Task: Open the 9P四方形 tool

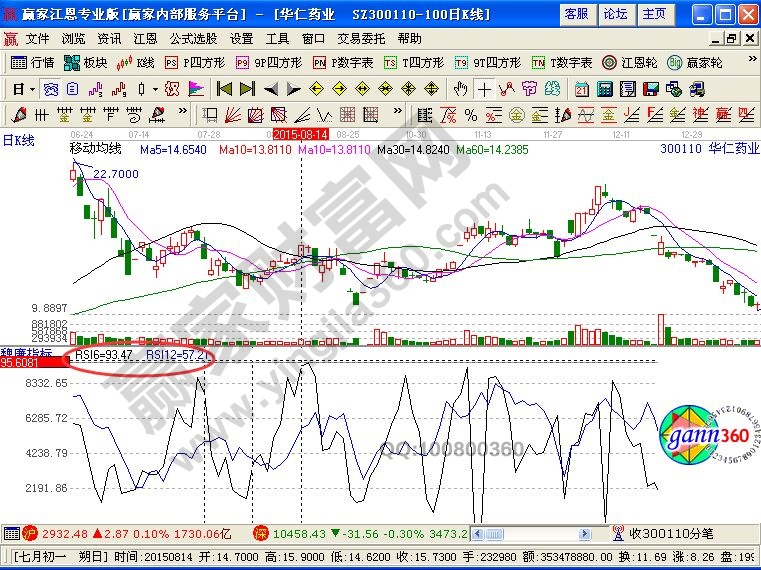Action: pyautogui.click(x=269, y=63)
